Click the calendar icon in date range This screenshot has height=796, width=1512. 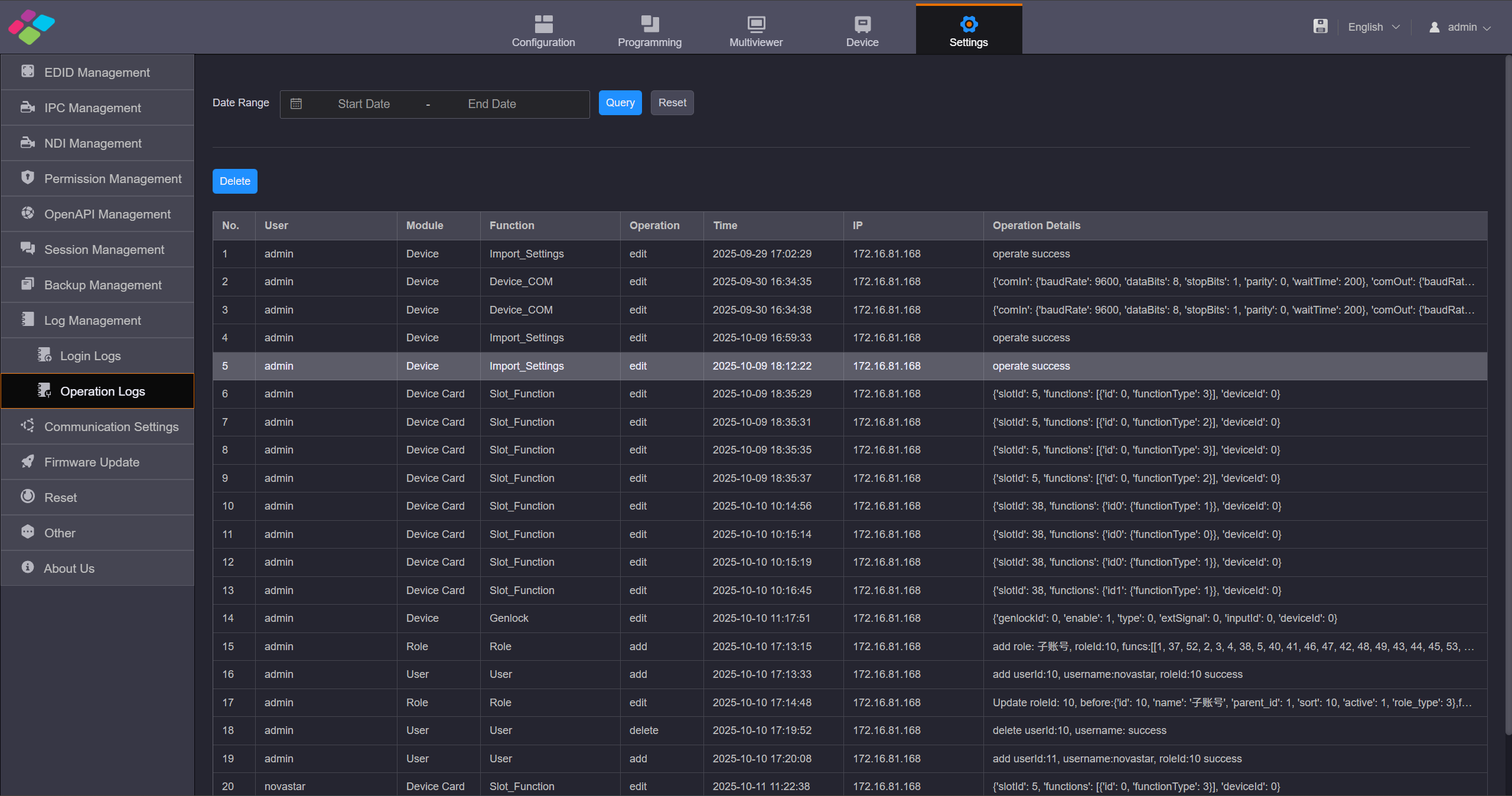296,104
